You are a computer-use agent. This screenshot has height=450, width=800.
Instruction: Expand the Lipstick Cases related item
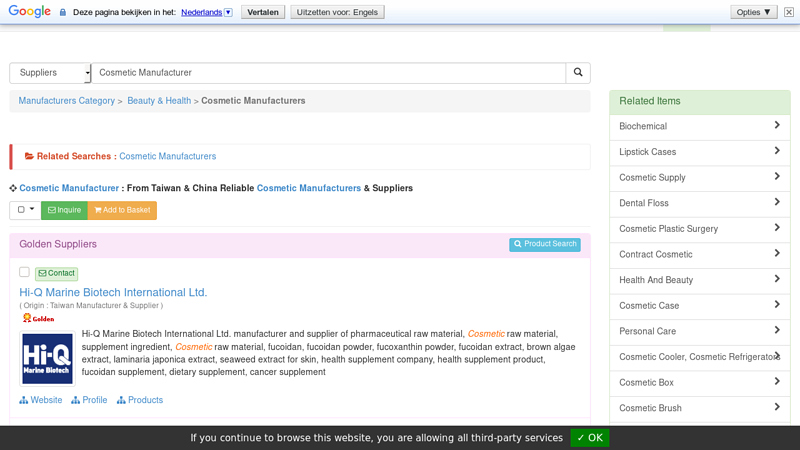click(x=699, y=152)
